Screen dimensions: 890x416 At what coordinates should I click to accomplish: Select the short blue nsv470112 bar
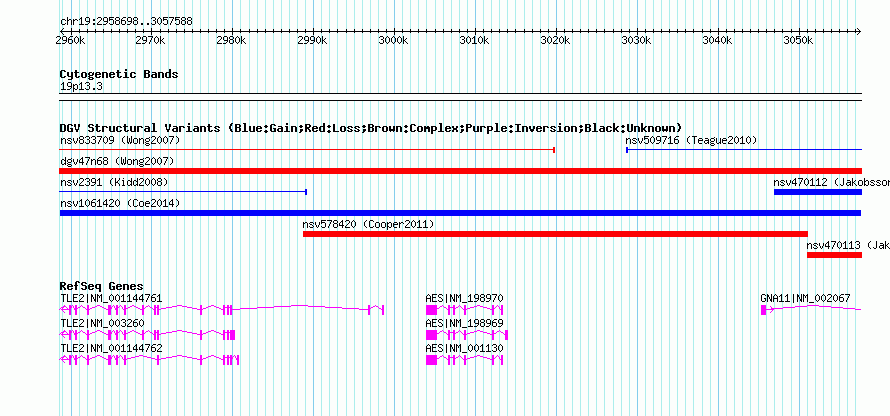point(818,192)
